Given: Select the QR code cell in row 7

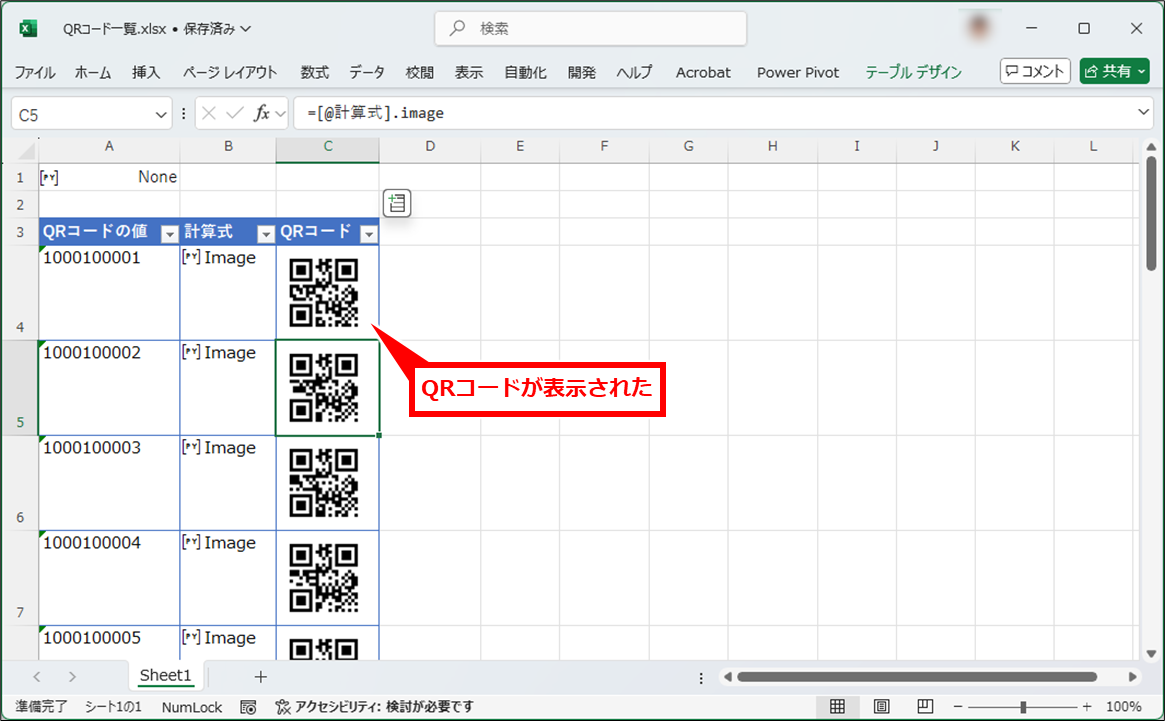Looking at the screenshot, I should click(x=328, y=578).
